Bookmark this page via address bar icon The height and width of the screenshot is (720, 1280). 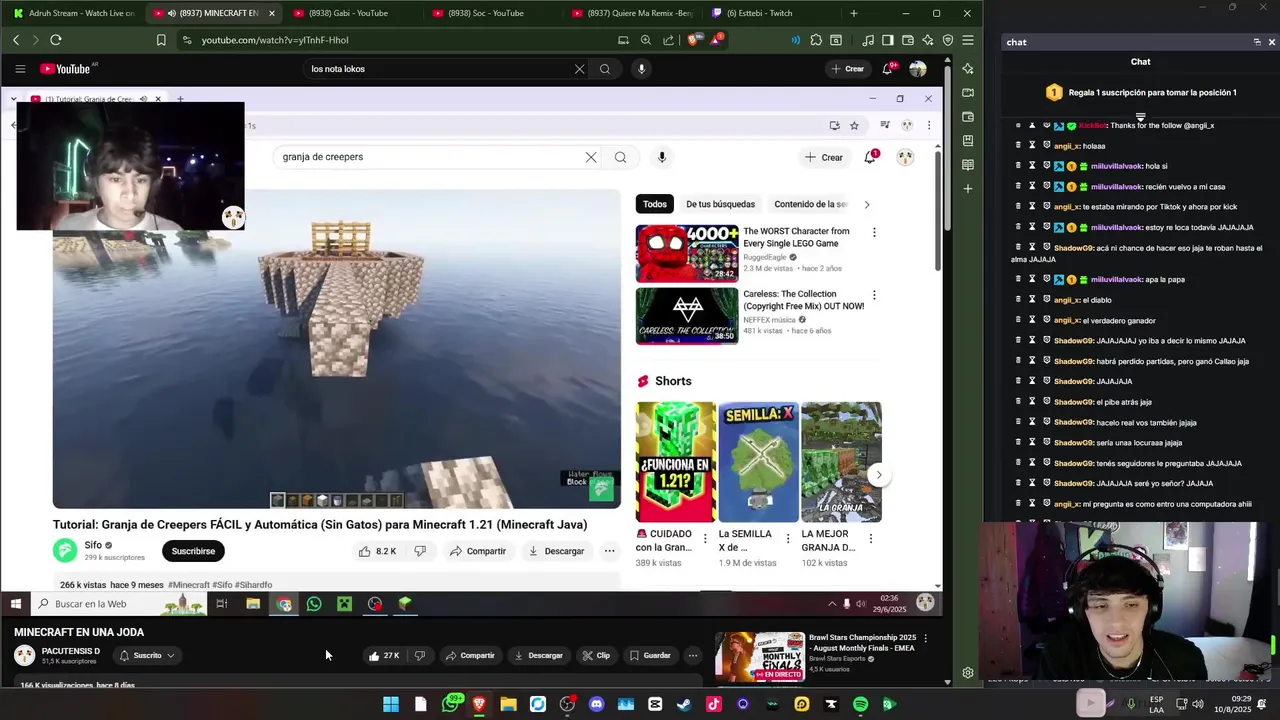(161, 40)
